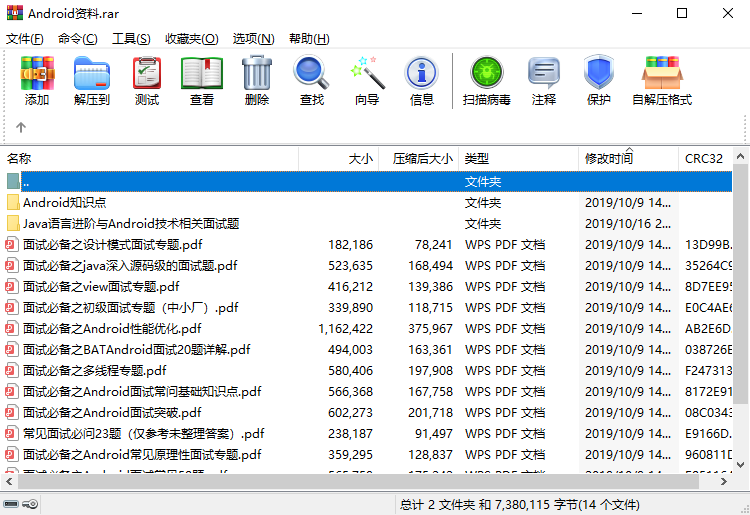This screenshot has width=750, height=515.
Task: Click folder icon of Java语言进阶 folder
Action: click(13, 224)
